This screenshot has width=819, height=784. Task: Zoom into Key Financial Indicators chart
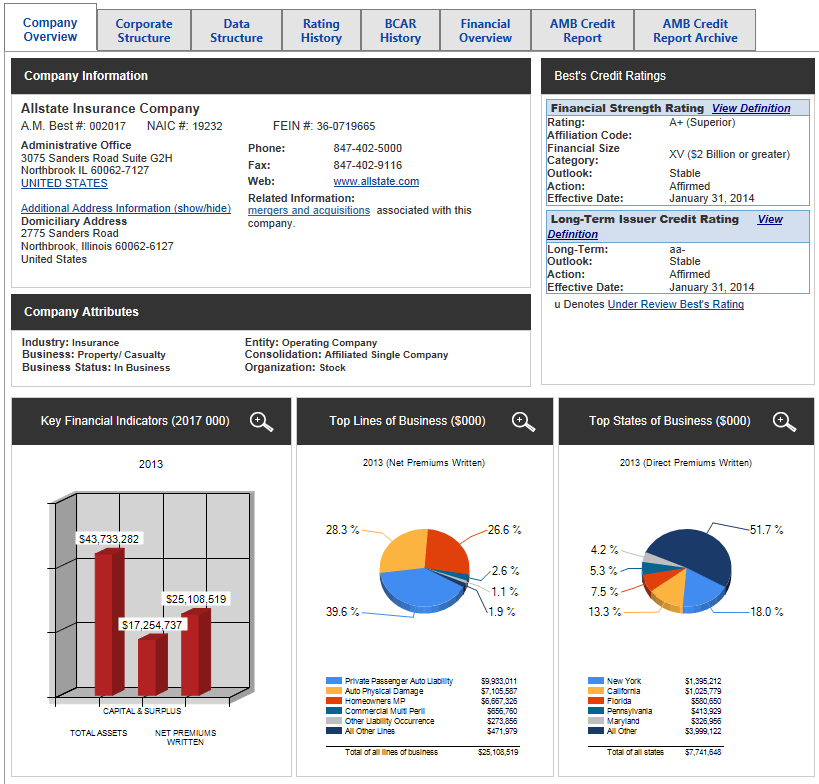tap(261, 422)
